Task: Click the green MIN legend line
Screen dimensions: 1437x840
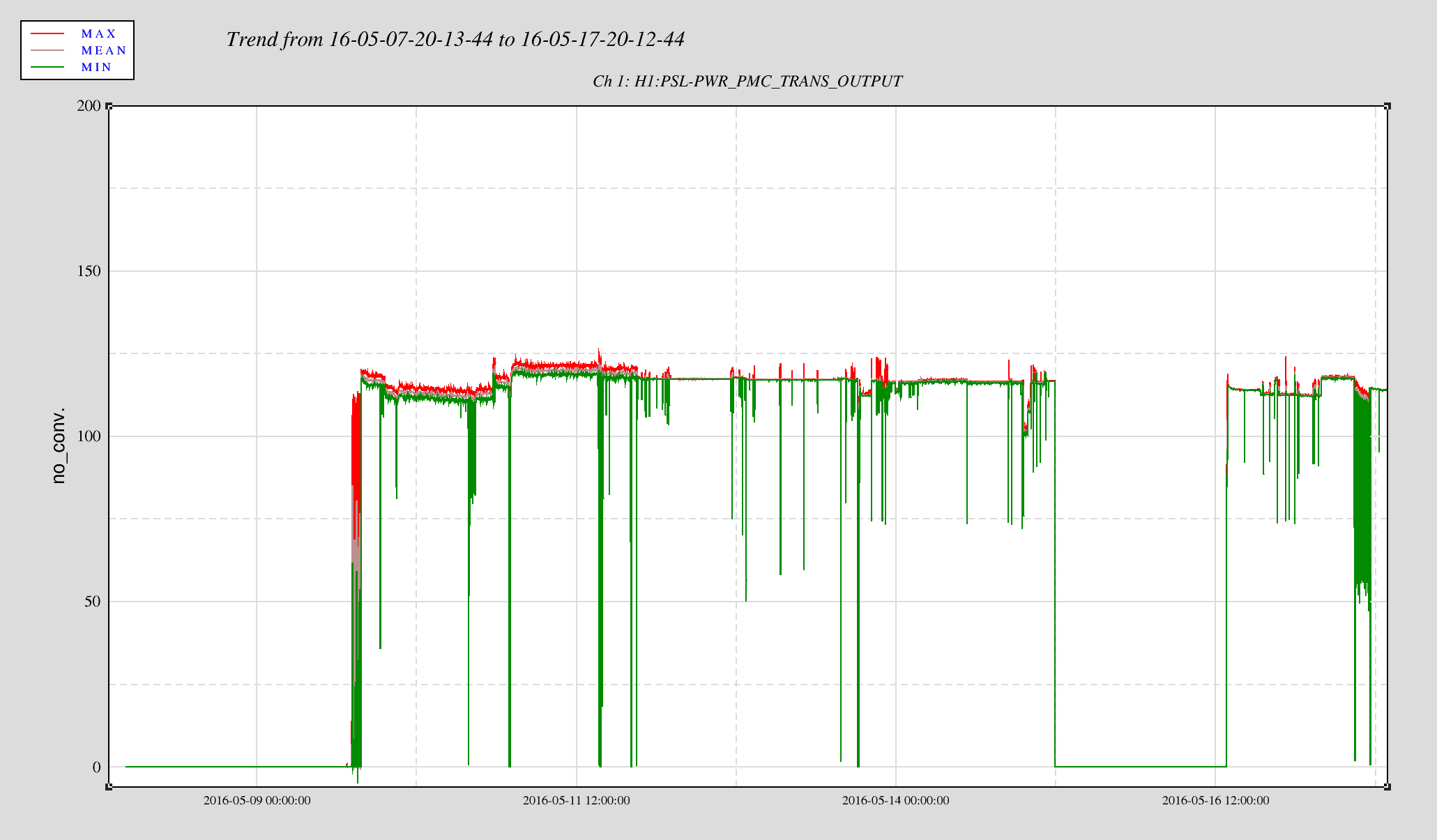Action: 47,67
